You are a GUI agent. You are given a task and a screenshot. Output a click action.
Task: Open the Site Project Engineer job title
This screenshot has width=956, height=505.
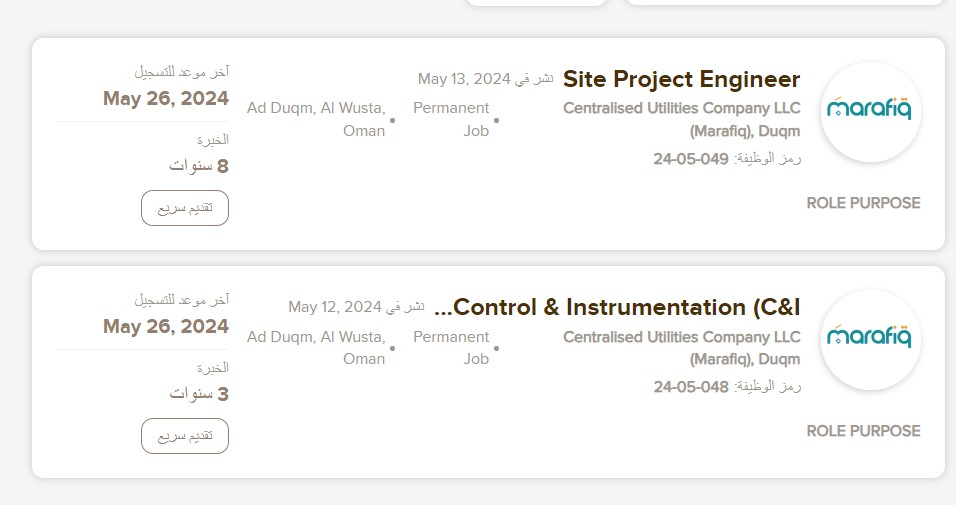point(681,79)
